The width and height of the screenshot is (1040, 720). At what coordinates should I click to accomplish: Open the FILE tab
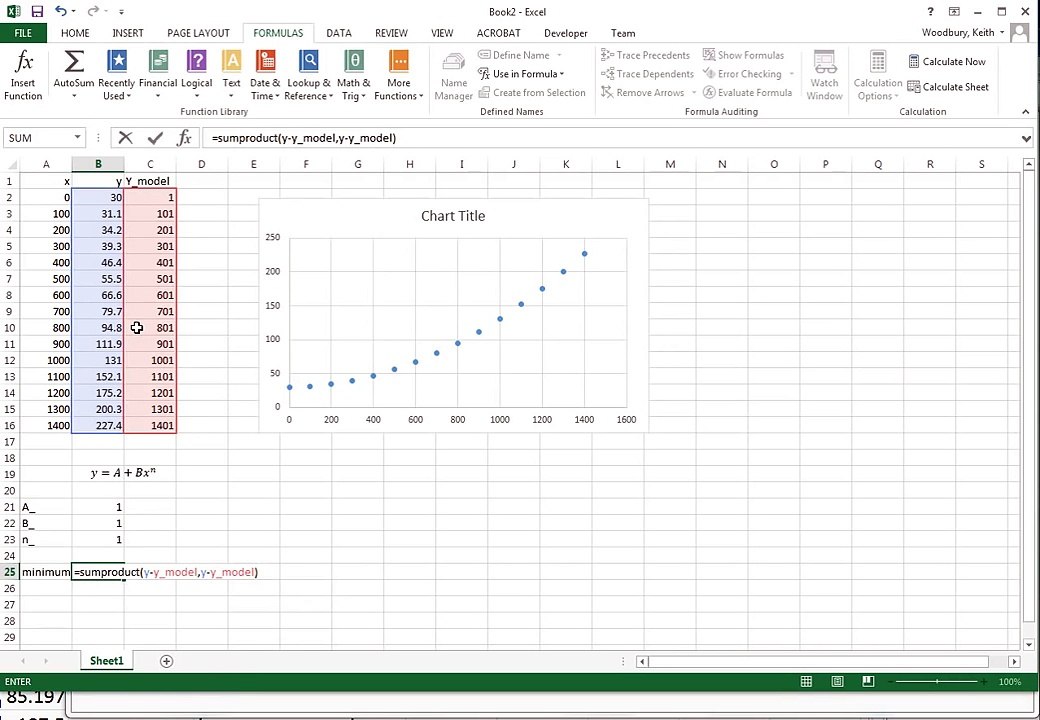tap(23, 32)
